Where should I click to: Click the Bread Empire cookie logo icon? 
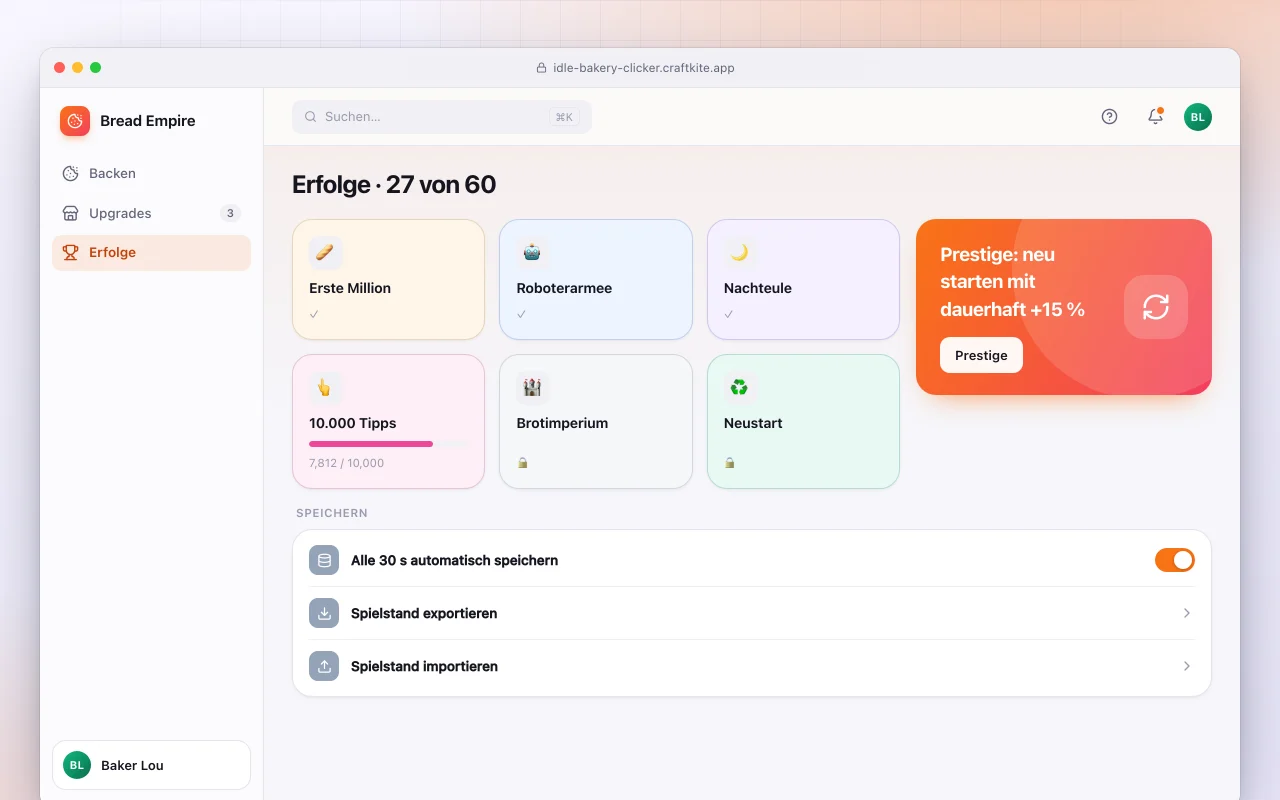point(75,121)
